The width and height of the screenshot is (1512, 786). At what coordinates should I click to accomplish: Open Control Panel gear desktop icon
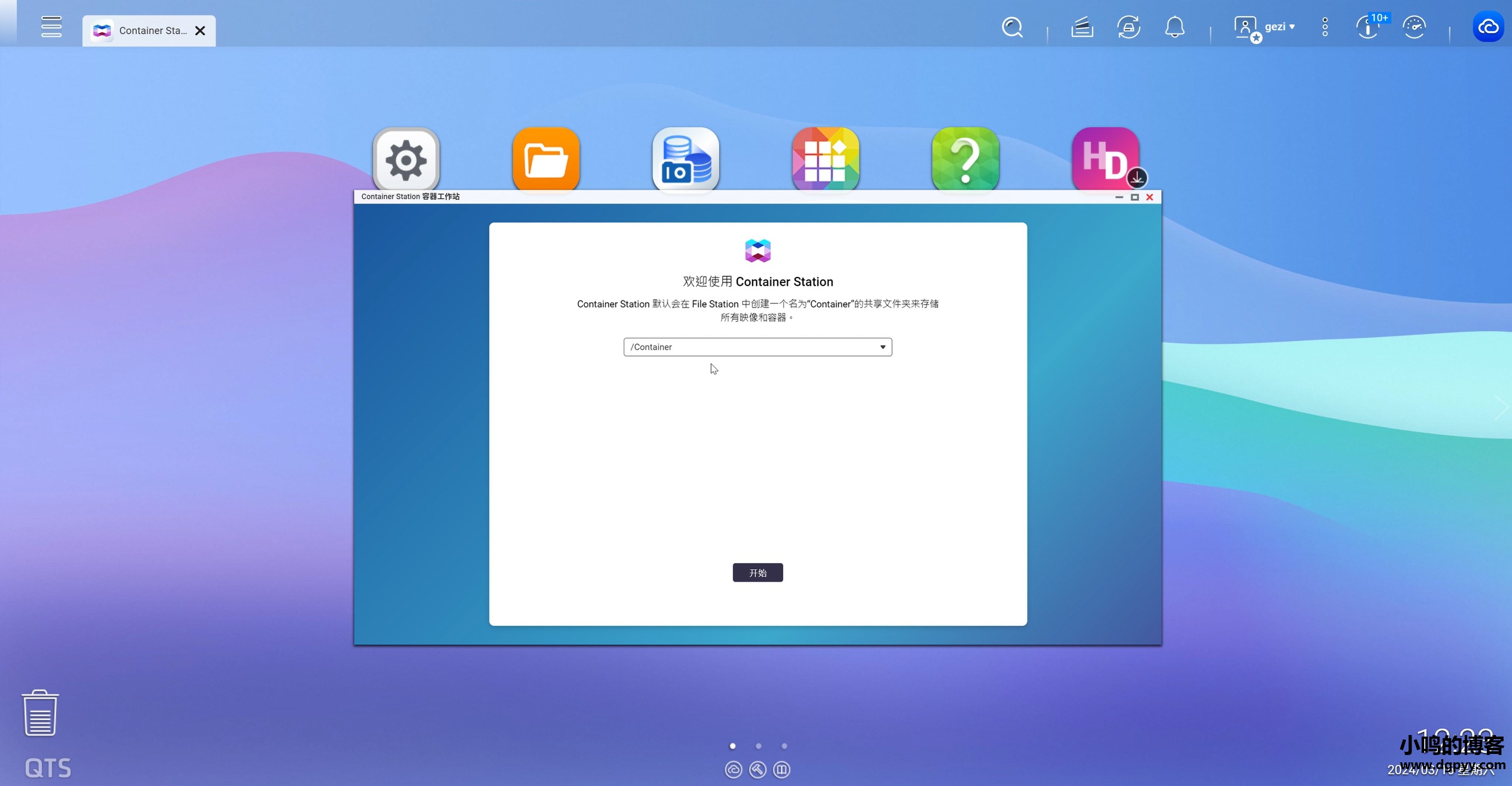406,159
